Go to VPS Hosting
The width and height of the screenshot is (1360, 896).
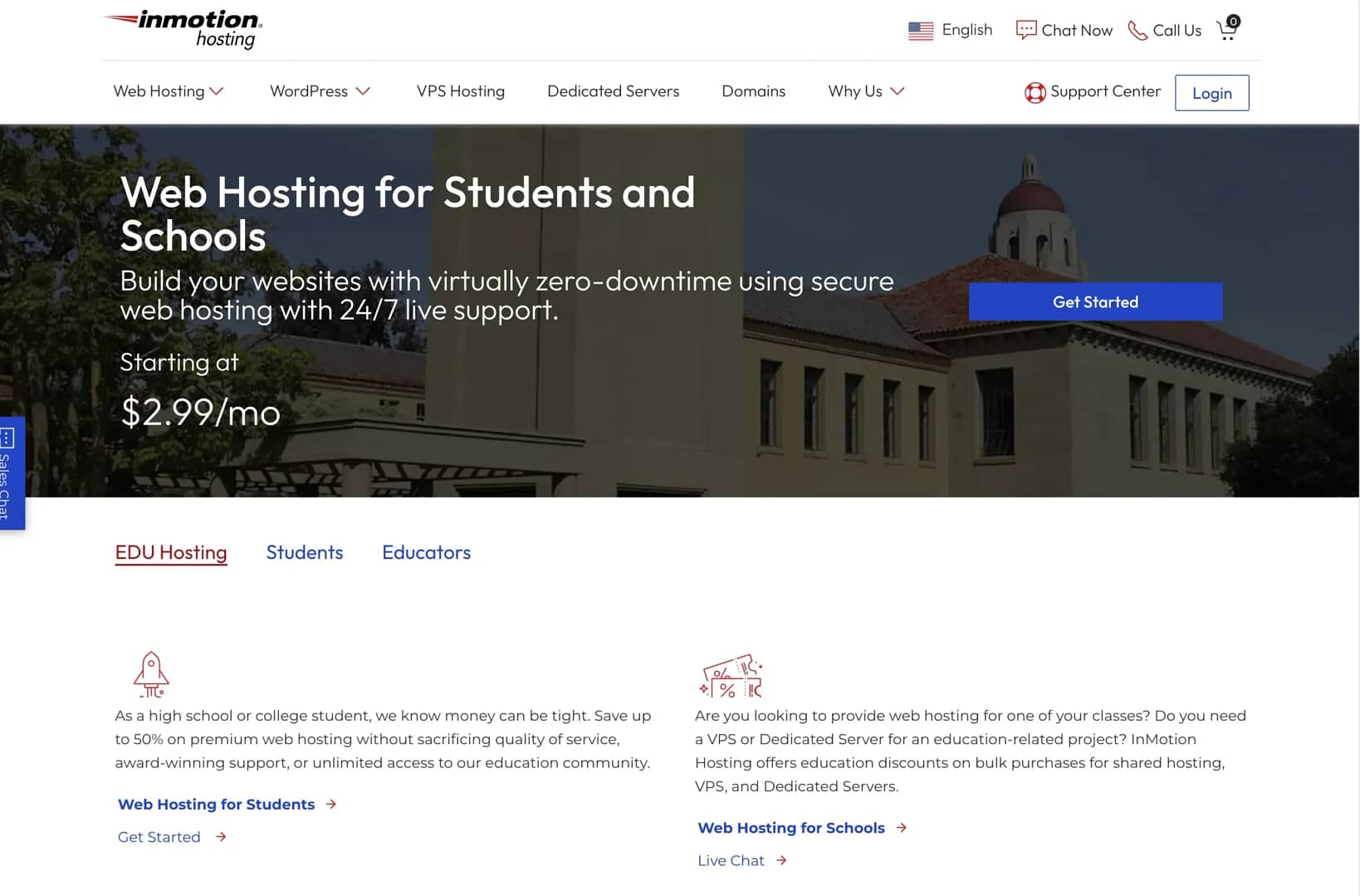pyautogui.click(x=461, y=91)
